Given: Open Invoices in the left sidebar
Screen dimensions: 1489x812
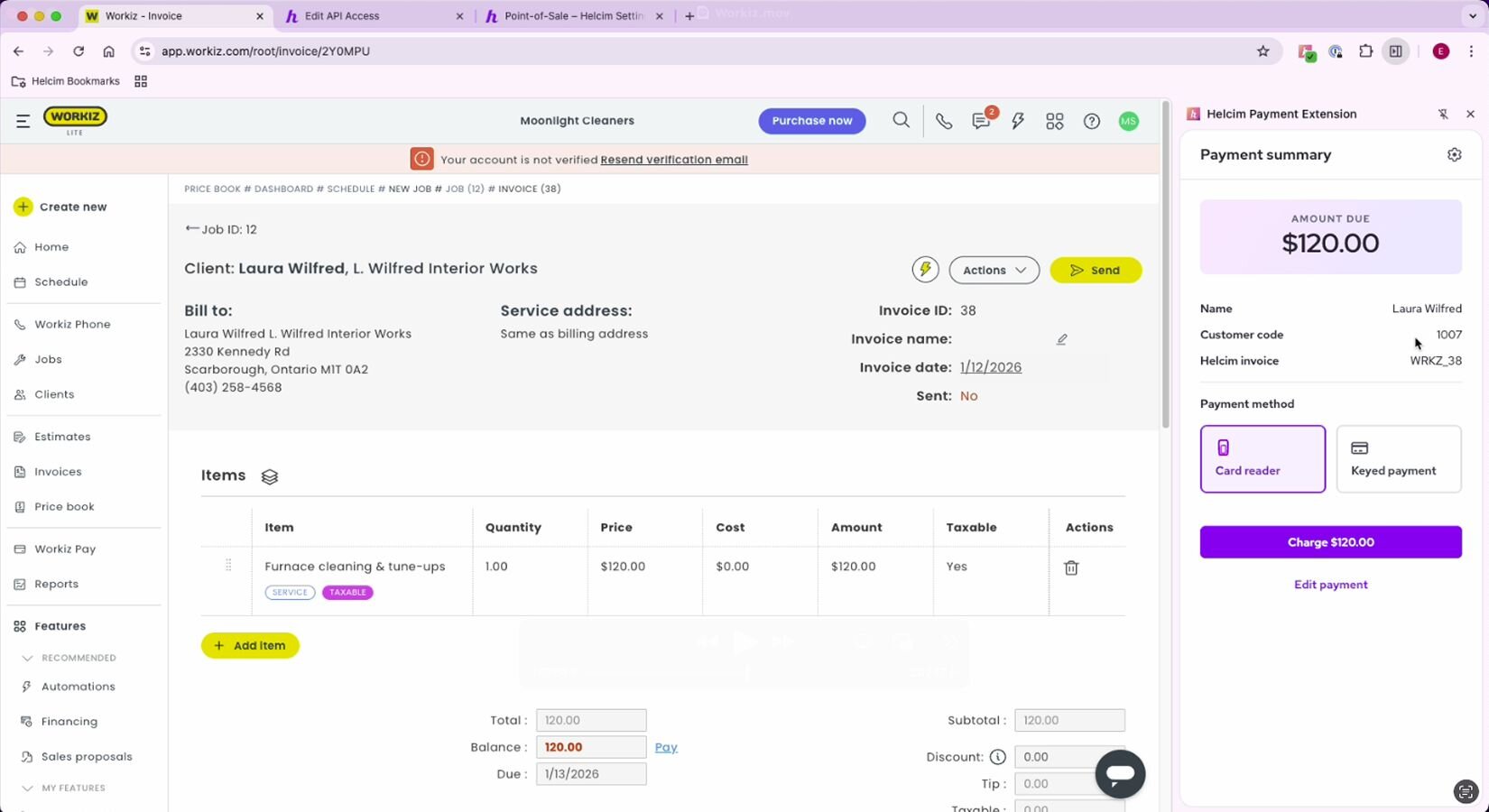Looking at the screenshot, I should [58, 472].
